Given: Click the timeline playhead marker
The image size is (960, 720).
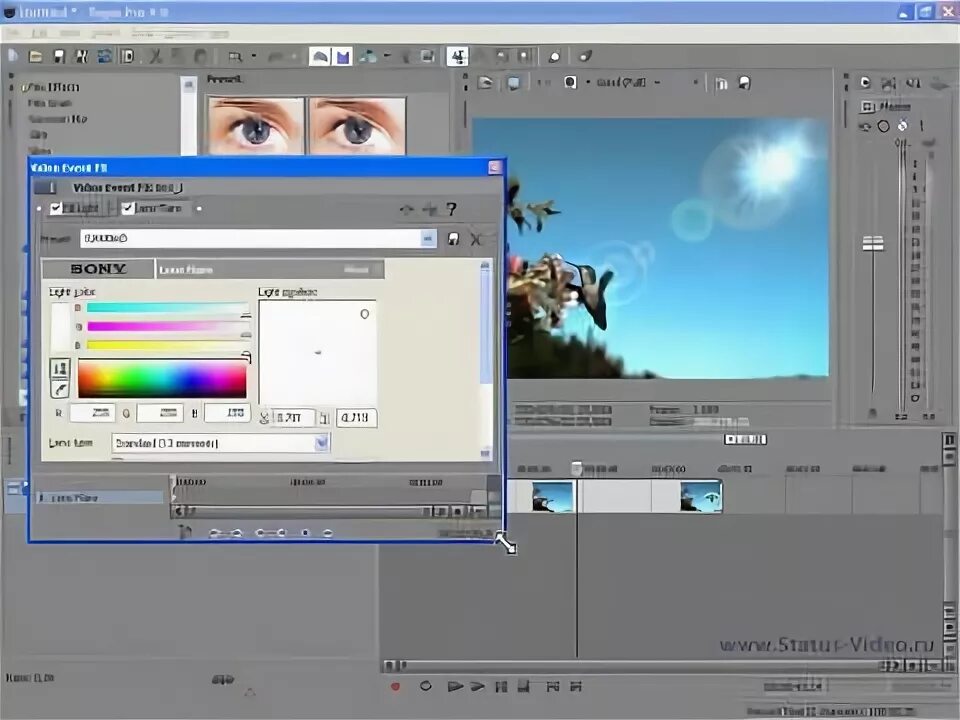Looking at the screenshot, I should click(x=577, y=469).
